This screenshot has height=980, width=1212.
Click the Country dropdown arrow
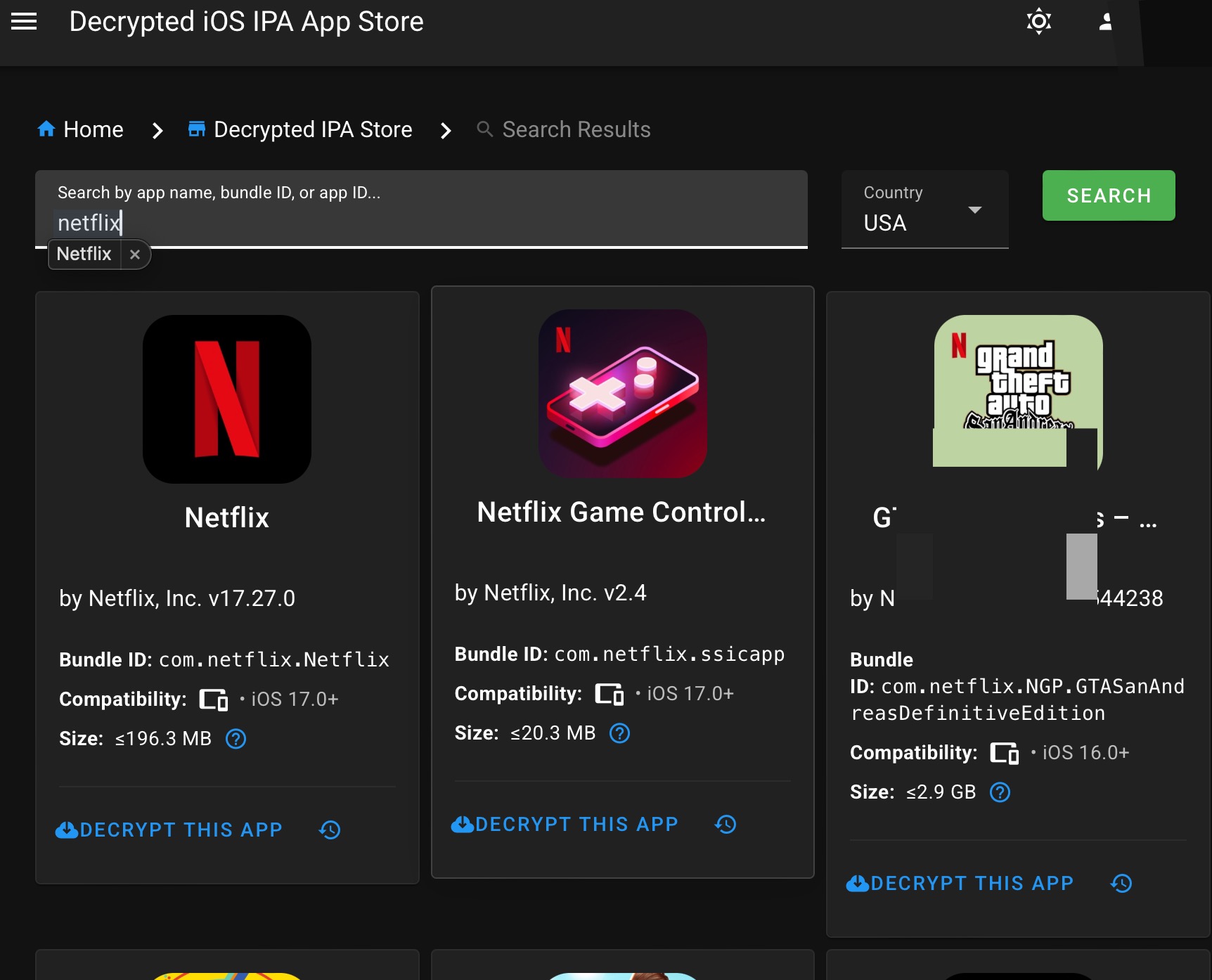pos(974,209)
